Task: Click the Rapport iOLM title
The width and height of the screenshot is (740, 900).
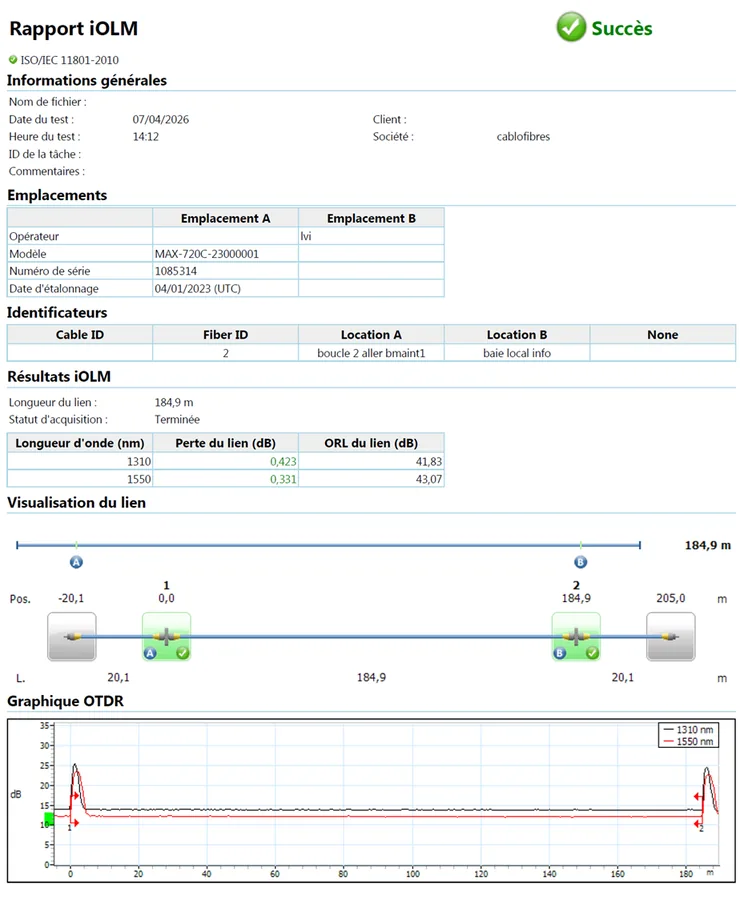Action: click(x=73, y=29)
